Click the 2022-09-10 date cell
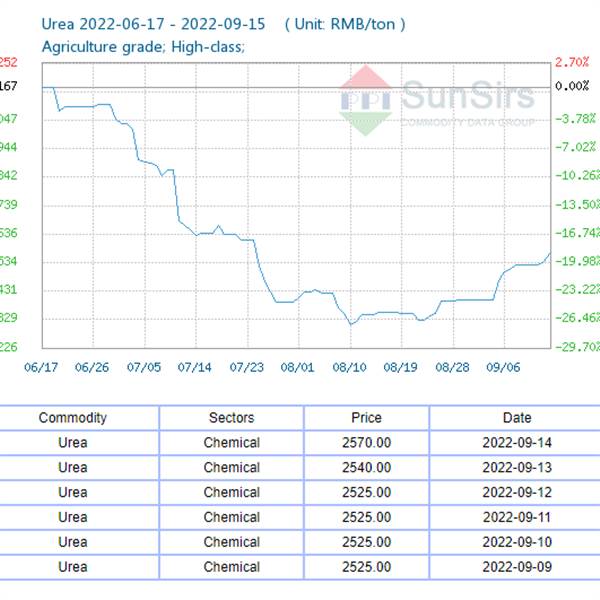 [517, 542]
